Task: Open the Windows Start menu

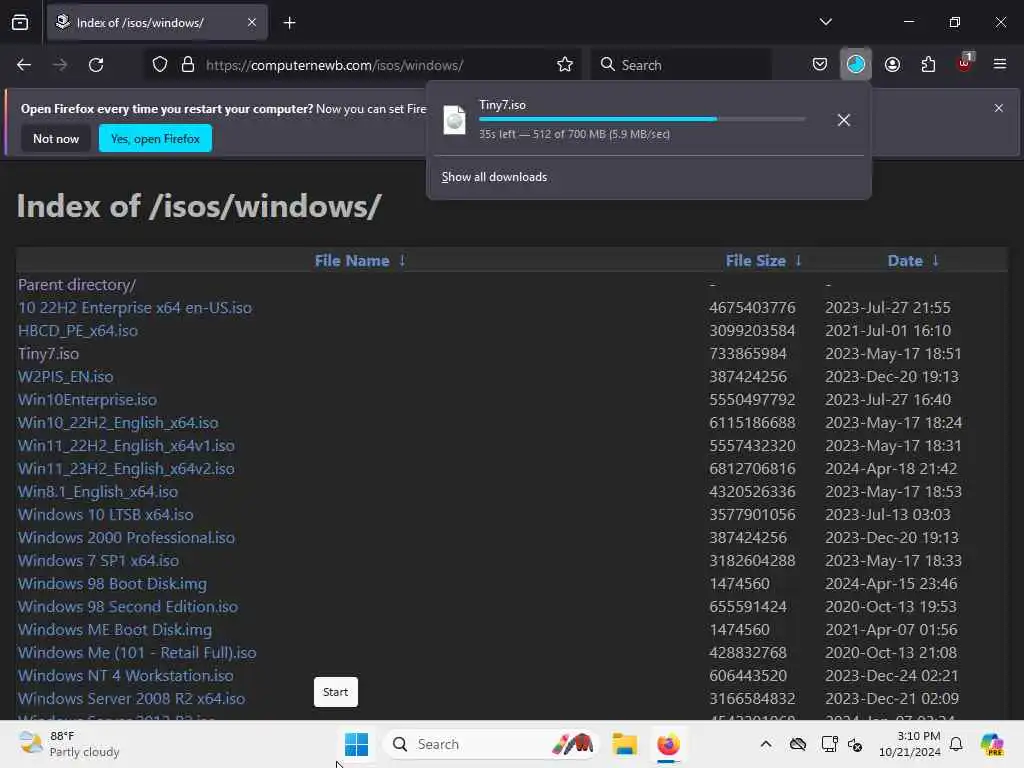Action: pyautogui.click(x=356, y=744)
